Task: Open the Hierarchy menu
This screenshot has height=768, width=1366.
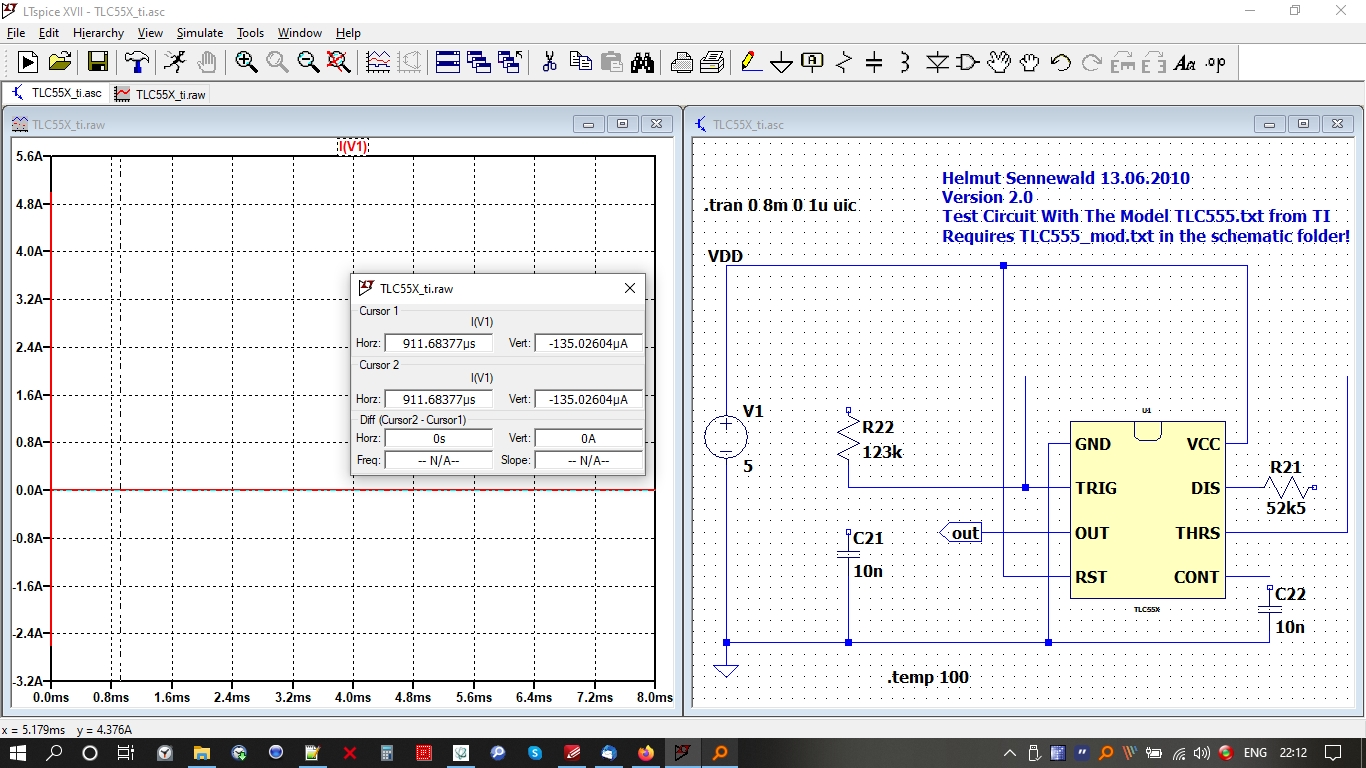Action: (98, 33)
